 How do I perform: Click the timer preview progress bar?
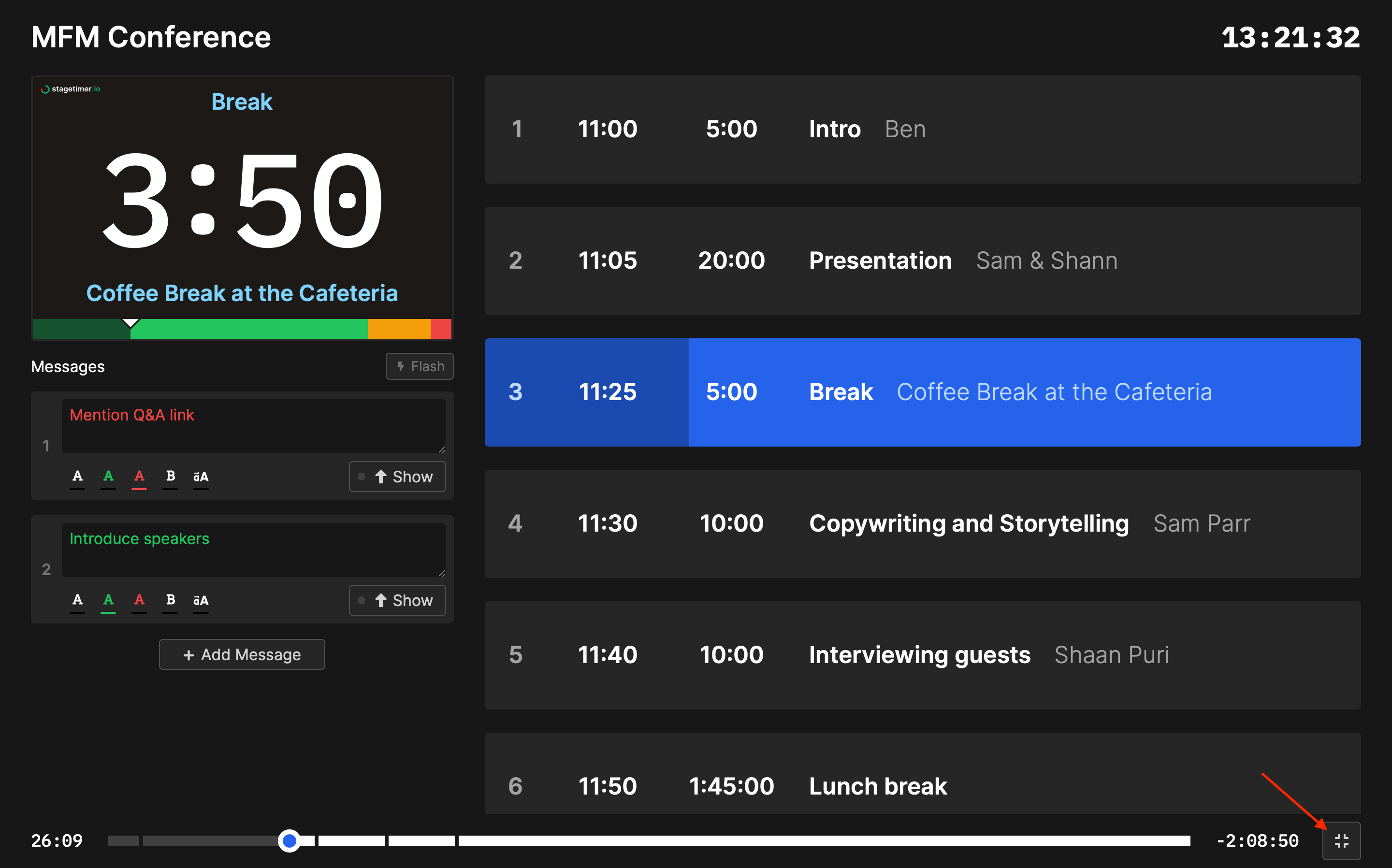tap(242, 330)
